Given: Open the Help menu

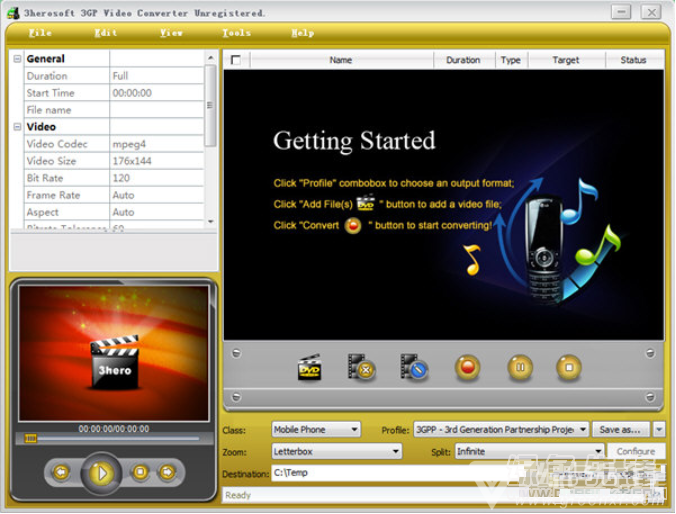Looking at the screenshot, I should (x=303, y=33).
